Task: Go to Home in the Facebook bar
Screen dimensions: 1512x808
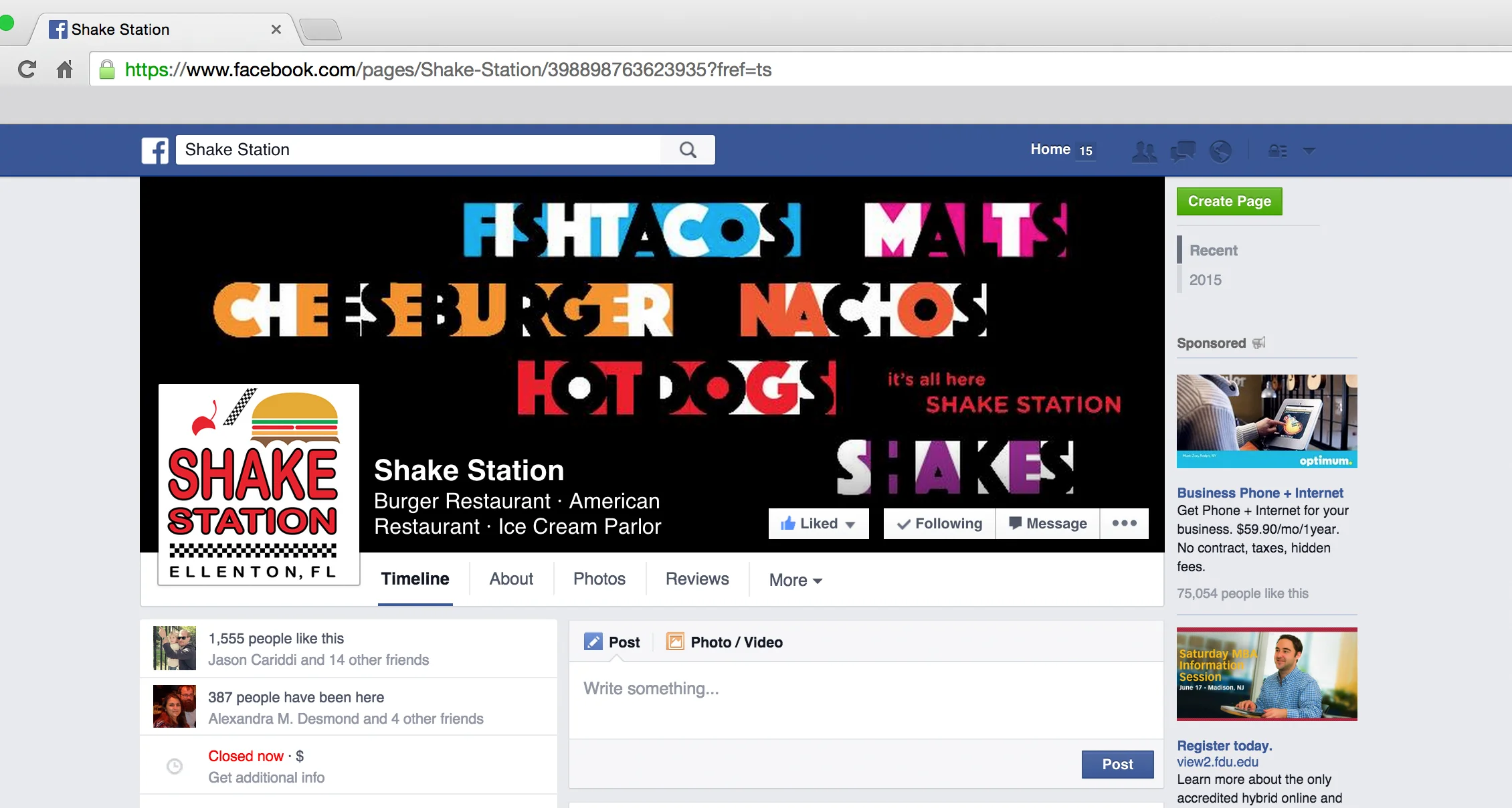Action: [1050, 150]
